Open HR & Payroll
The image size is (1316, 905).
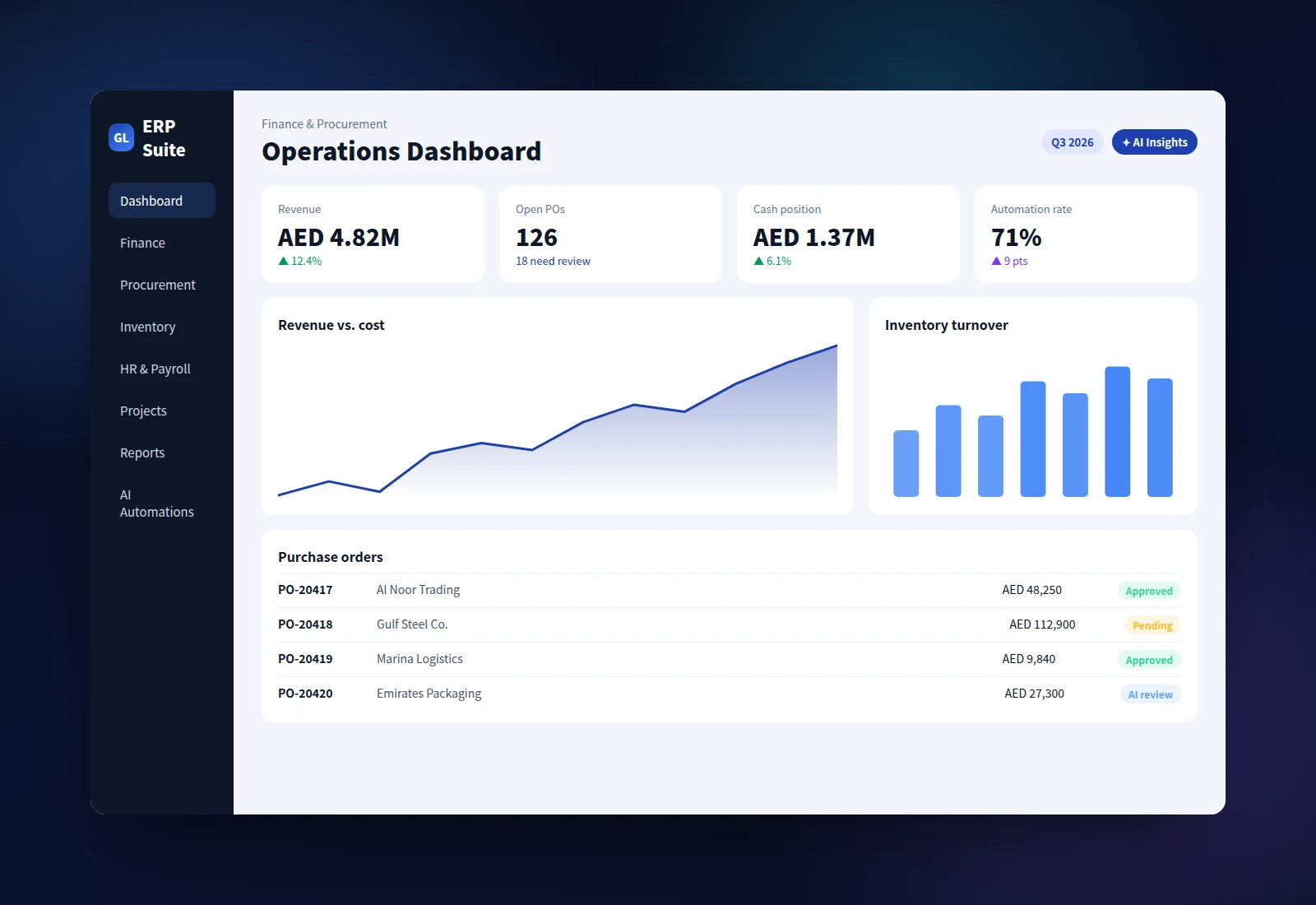(x=162, y=369)
